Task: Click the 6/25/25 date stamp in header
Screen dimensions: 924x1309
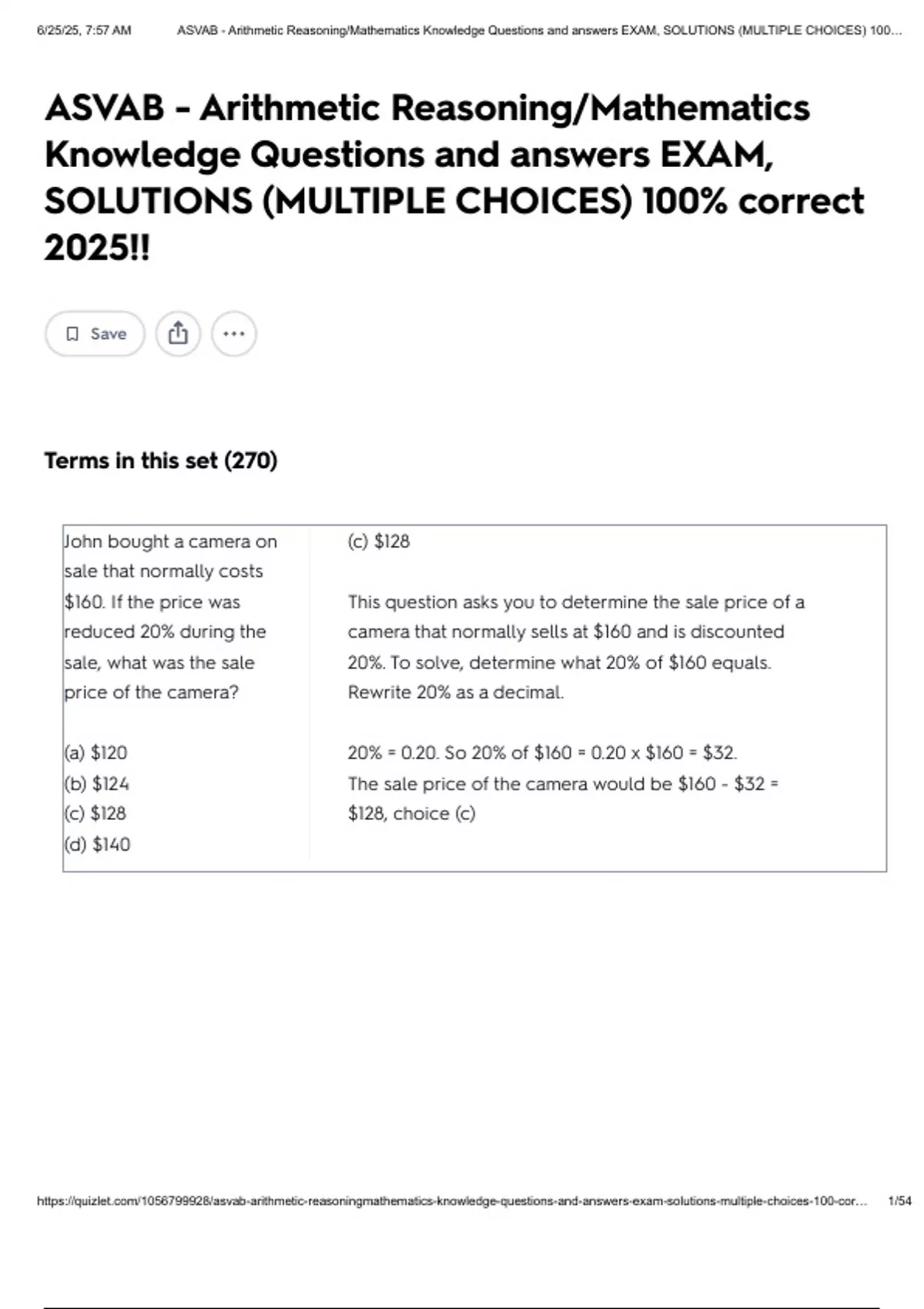Action: click(x=84, y=31)
